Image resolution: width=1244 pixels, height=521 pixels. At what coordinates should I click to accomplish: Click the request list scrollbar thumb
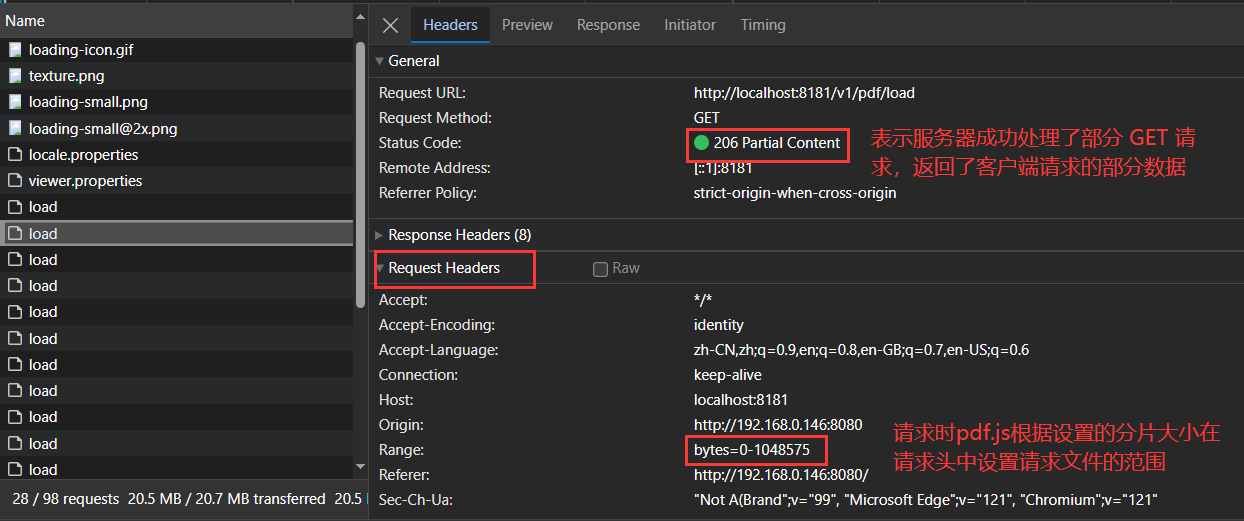(x=361, y=174)
